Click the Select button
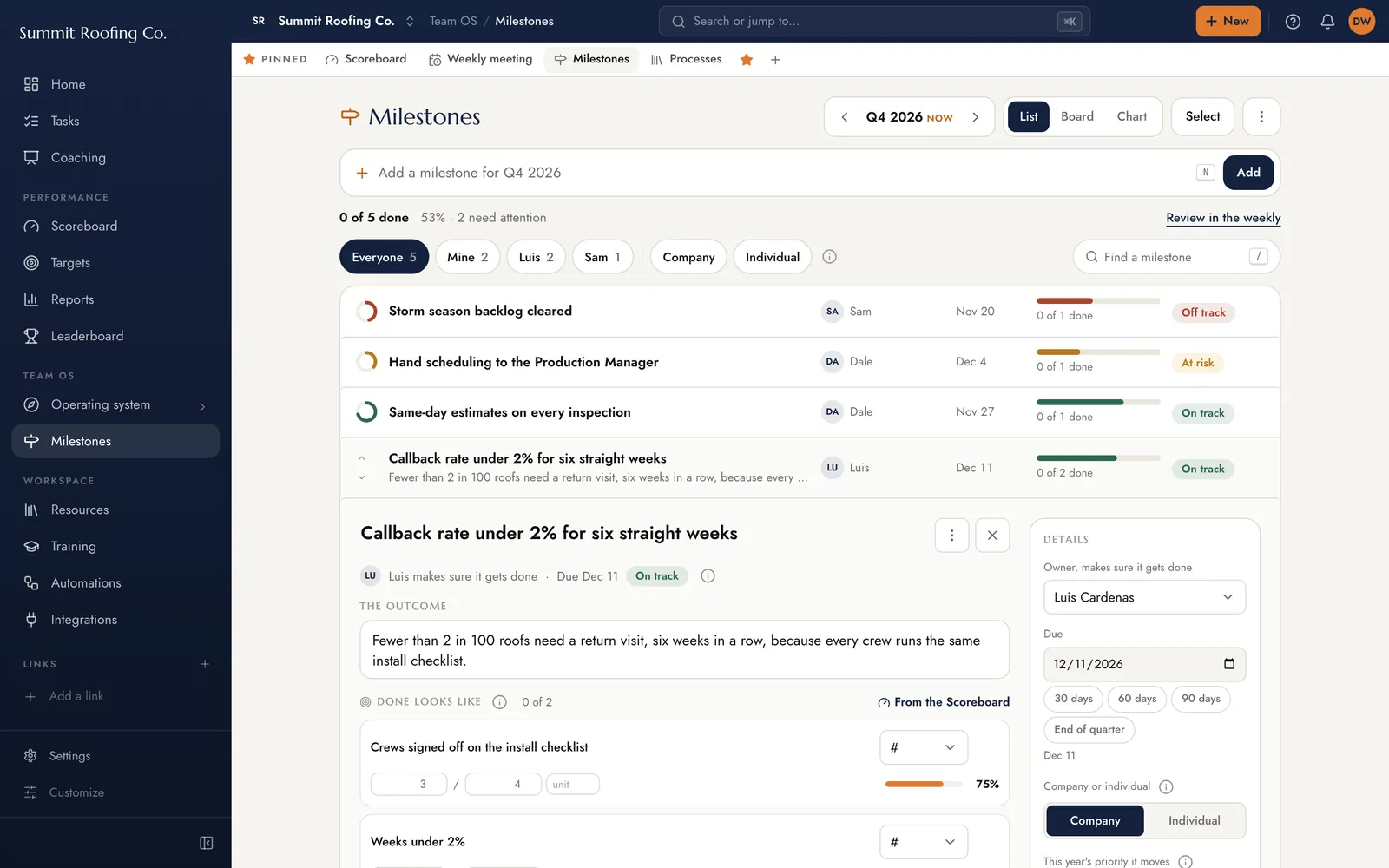The height and width of the screenshot is (868, 1389). click(1202, 116)
